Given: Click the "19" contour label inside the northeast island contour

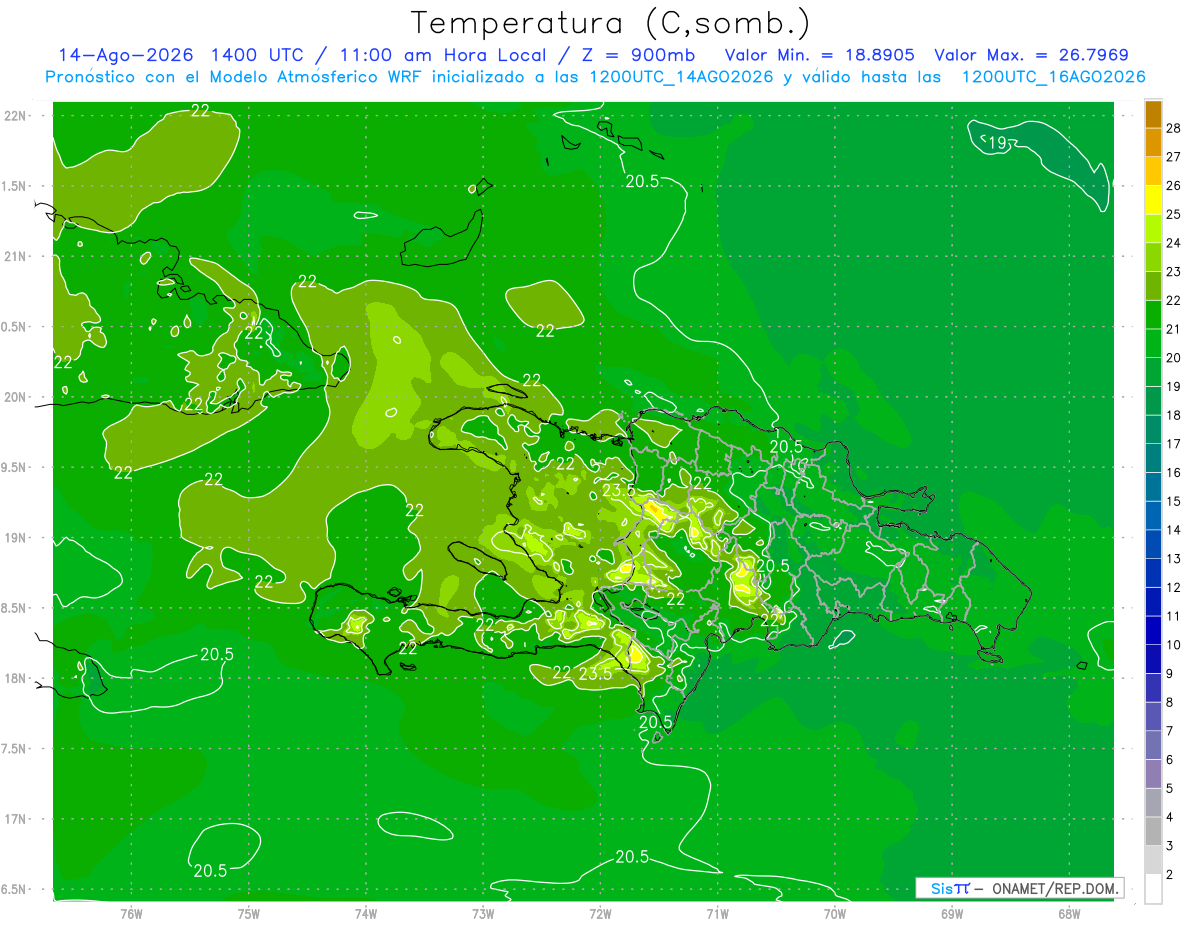Looking at the screenshot, I should click(996, 144).
